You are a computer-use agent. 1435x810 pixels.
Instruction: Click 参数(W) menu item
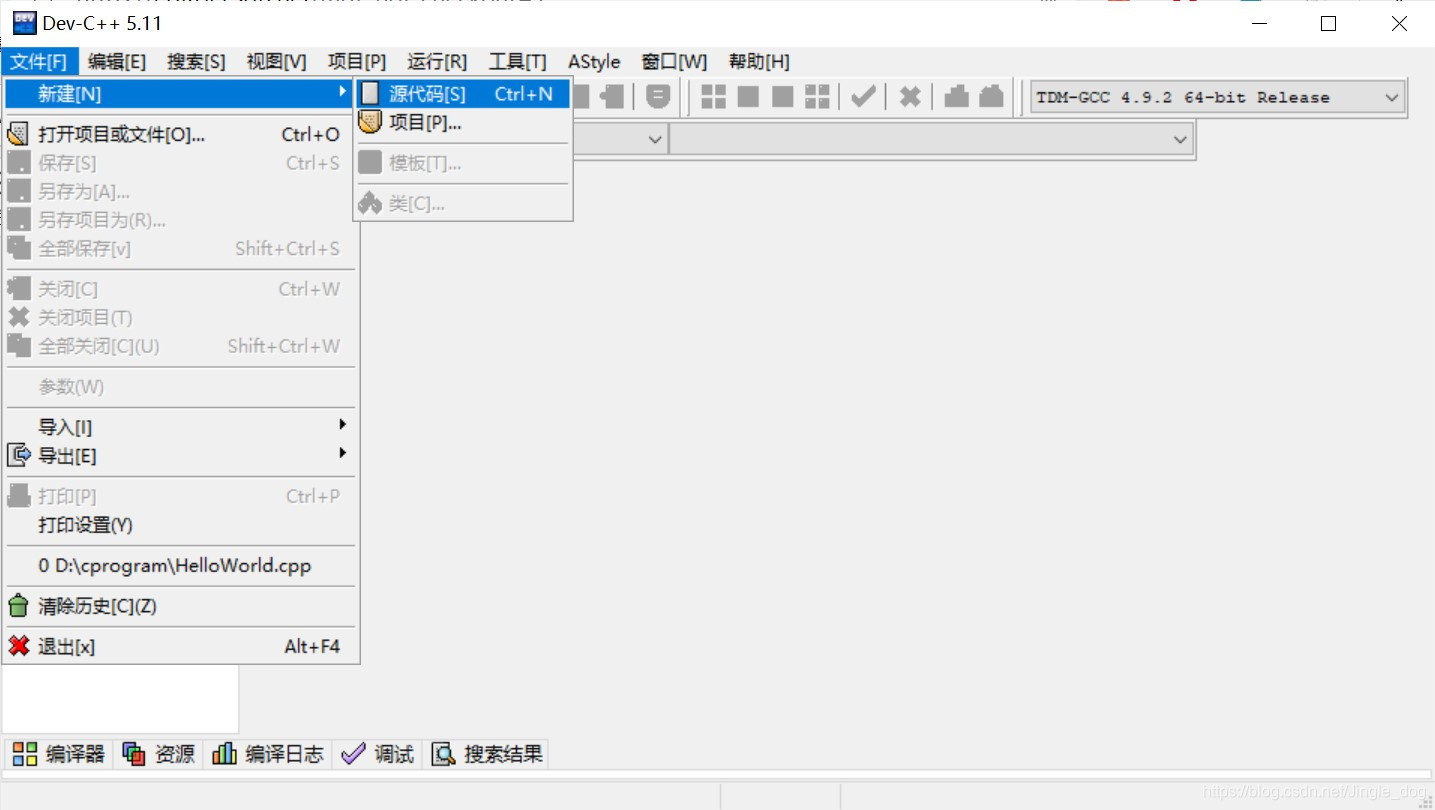tap(181, 387)
